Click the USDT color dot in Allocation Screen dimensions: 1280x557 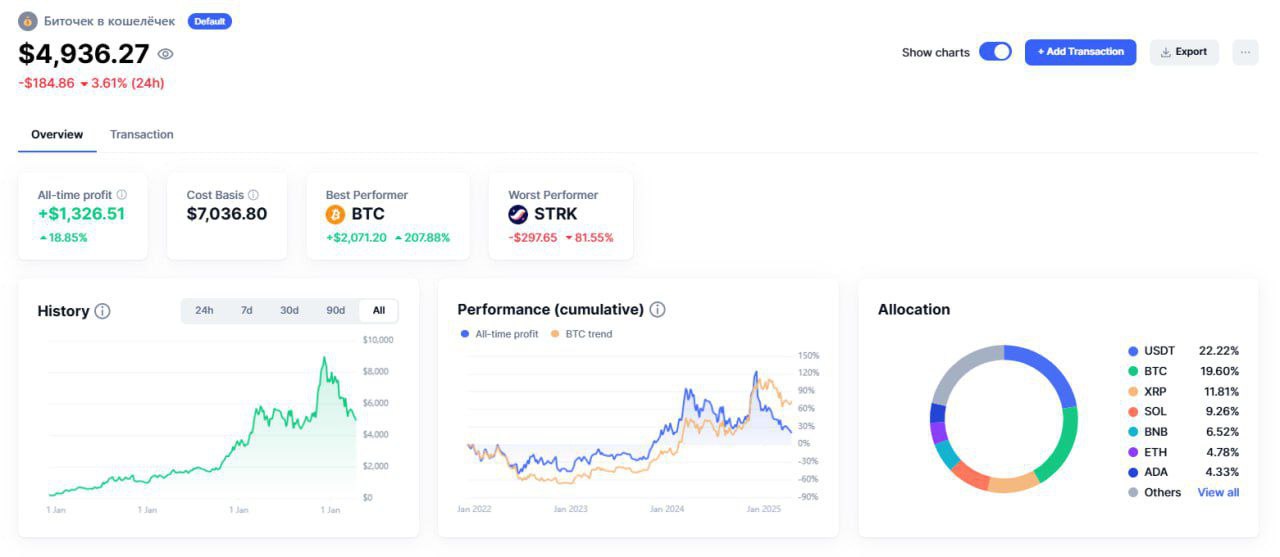(x=1133, y=351)
